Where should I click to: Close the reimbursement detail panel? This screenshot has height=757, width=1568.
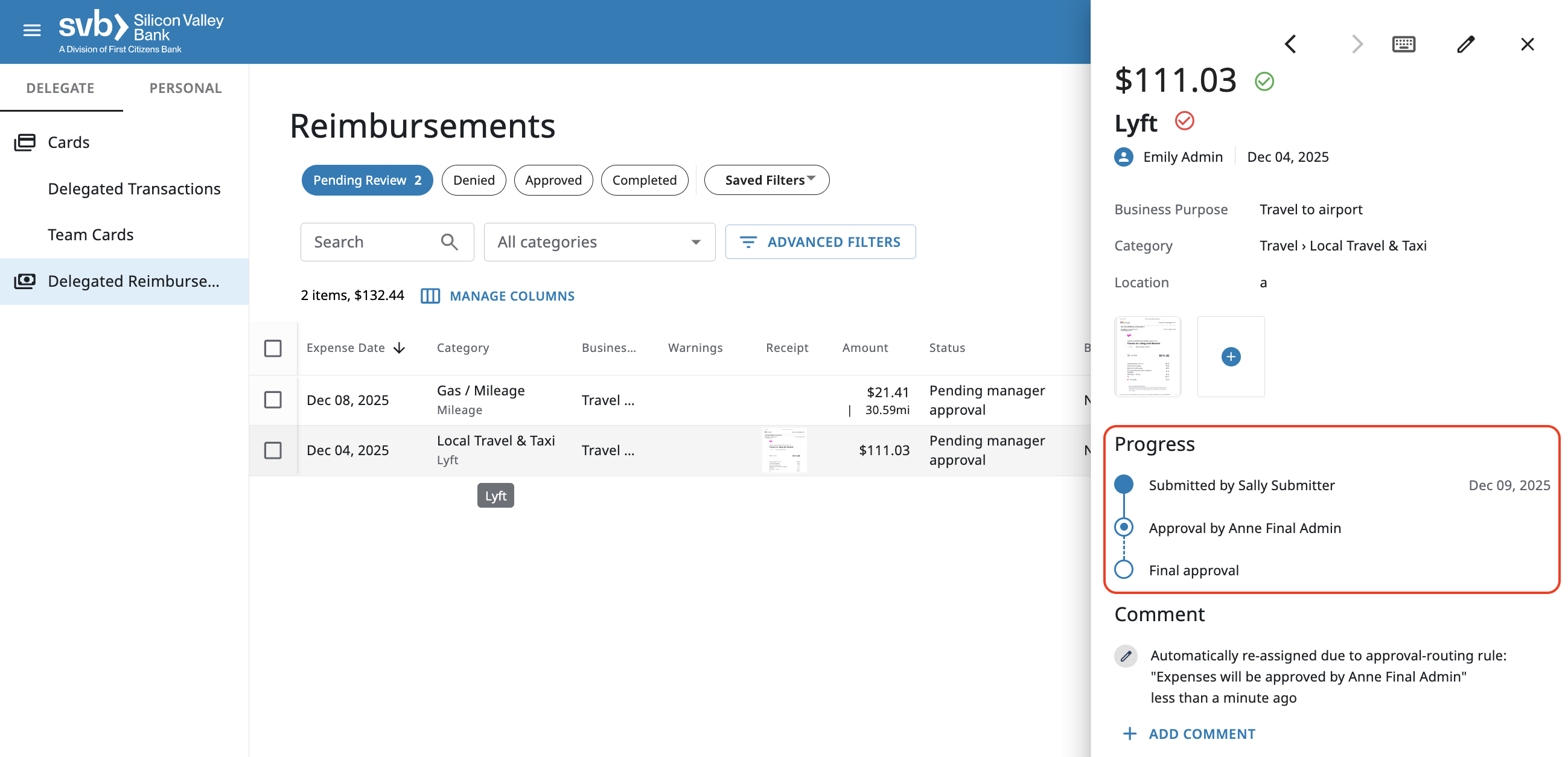point(1526,44)
